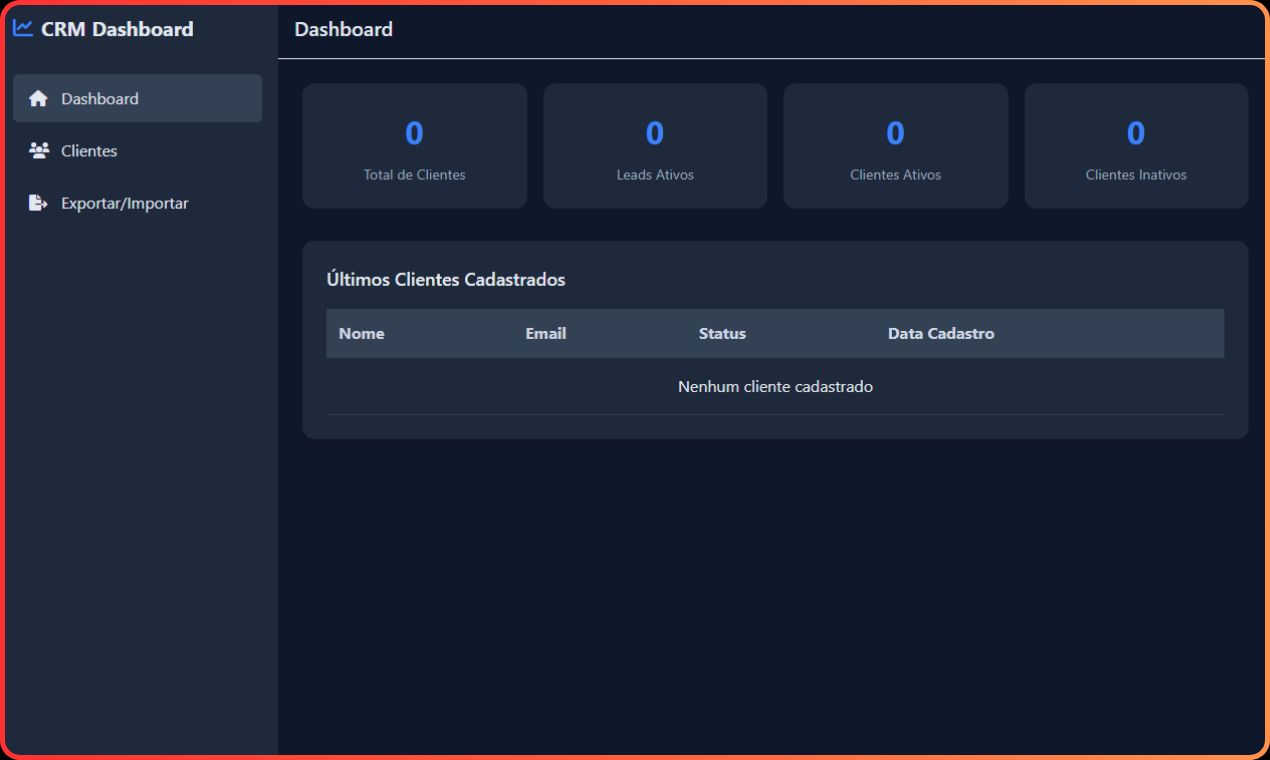Screen dimensions: 1270x760
Task: Select the Clientes Ativos stat card
Action: click(895, 146)
